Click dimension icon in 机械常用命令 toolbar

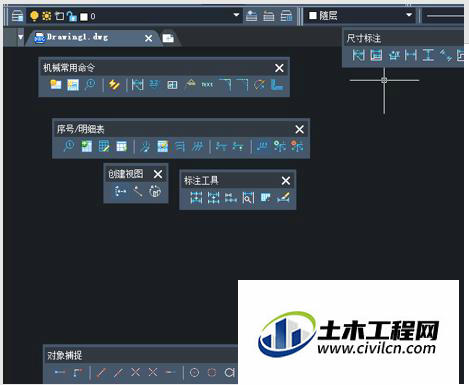point(137,85)
